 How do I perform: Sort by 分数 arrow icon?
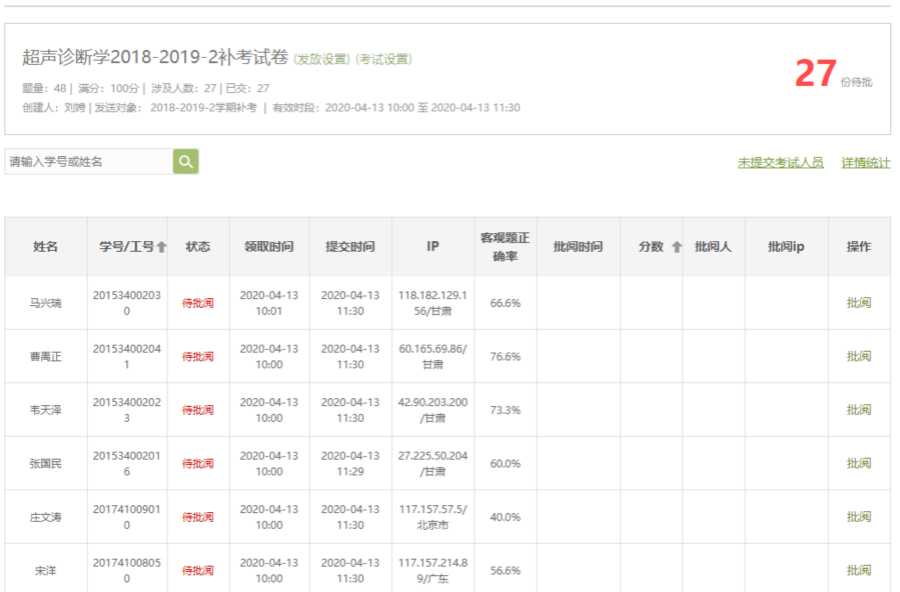676,247
